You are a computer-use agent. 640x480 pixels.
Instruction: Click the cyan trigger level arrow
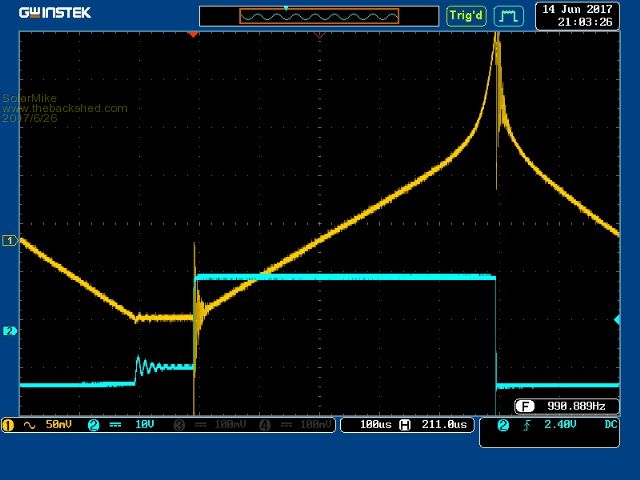click(x=617, y=320)
